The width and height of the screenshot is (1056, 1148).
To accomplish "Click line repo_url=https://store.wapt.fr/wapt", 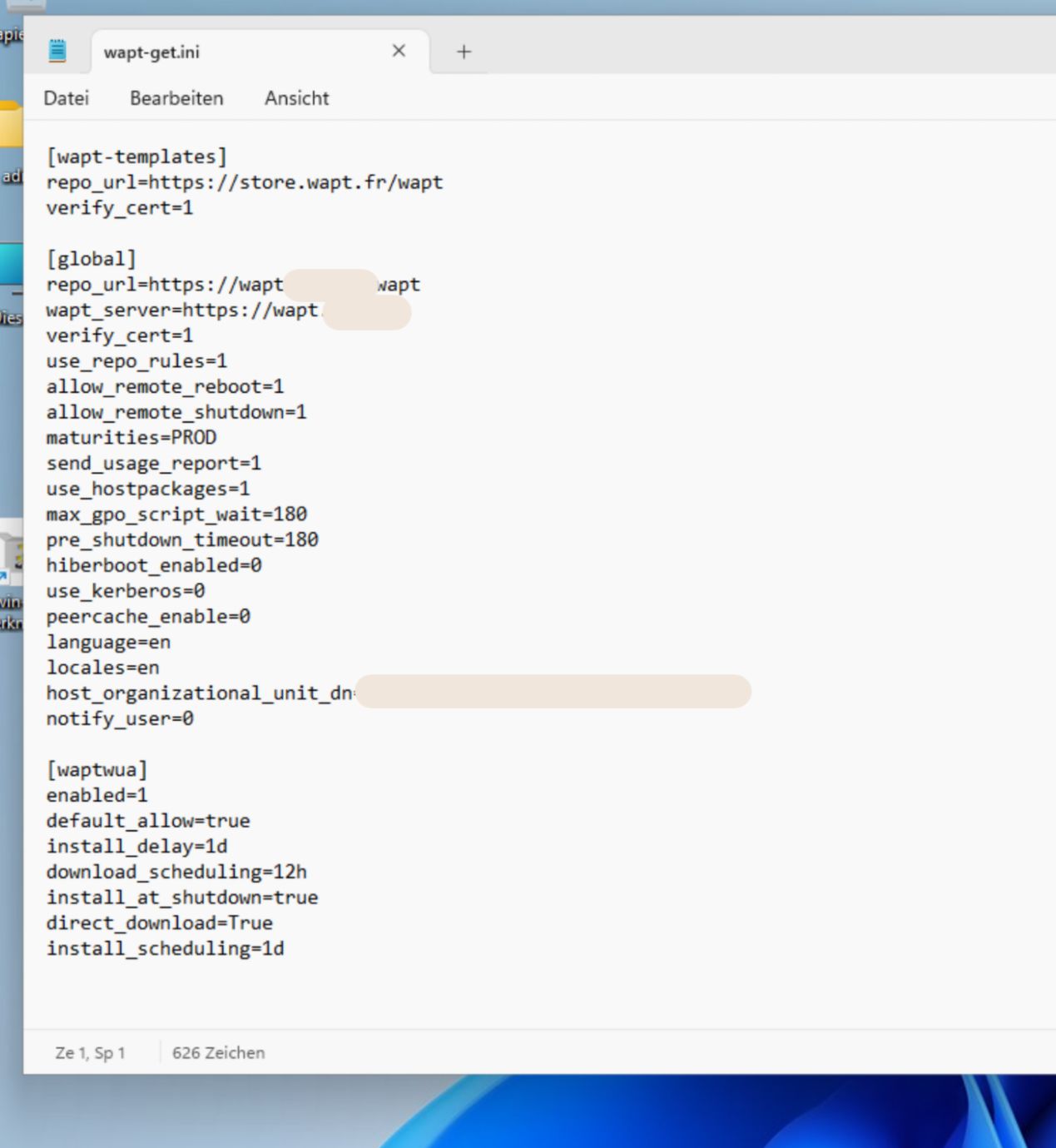I will pyautogui.click(x=245, y=182).
